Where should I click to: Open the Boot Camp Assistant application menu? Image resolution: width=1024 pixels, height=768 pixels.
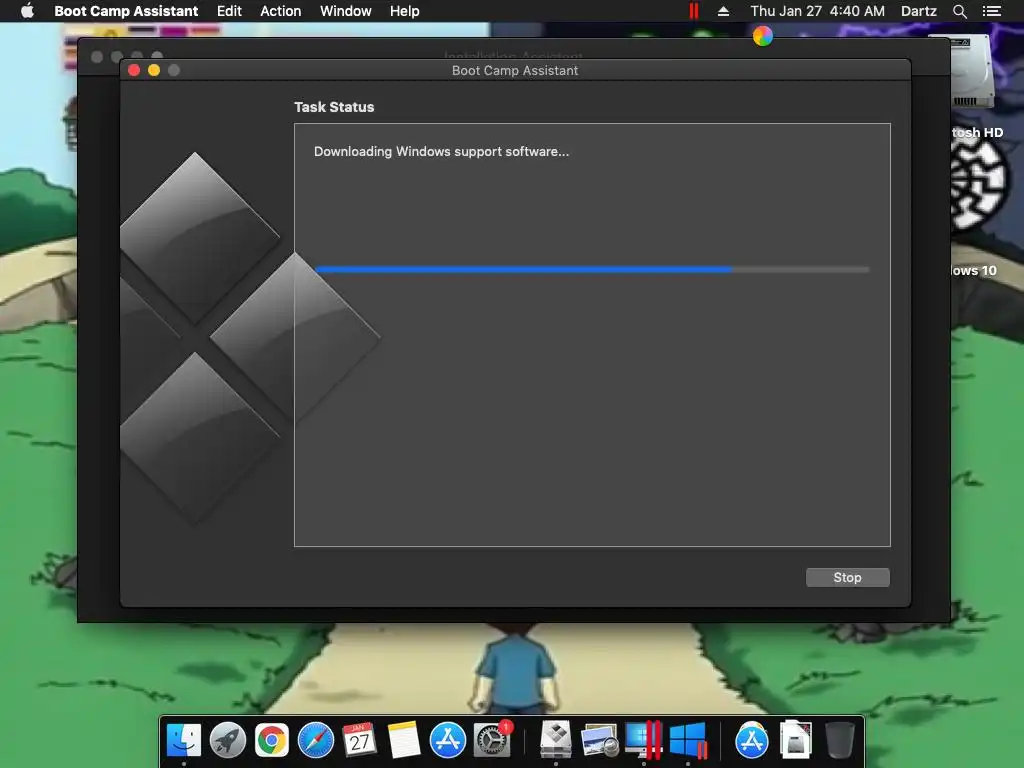[126, 11]
